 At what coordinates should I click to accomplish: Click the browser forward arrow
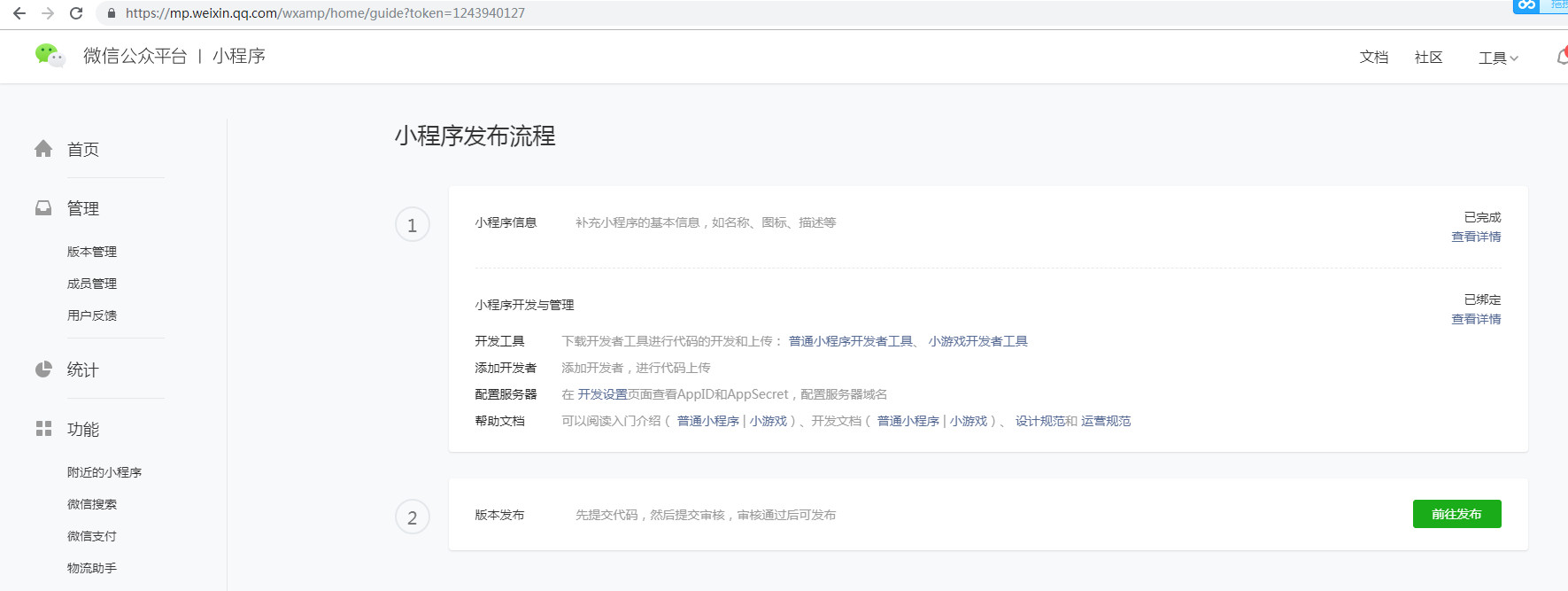pos(48,13)
